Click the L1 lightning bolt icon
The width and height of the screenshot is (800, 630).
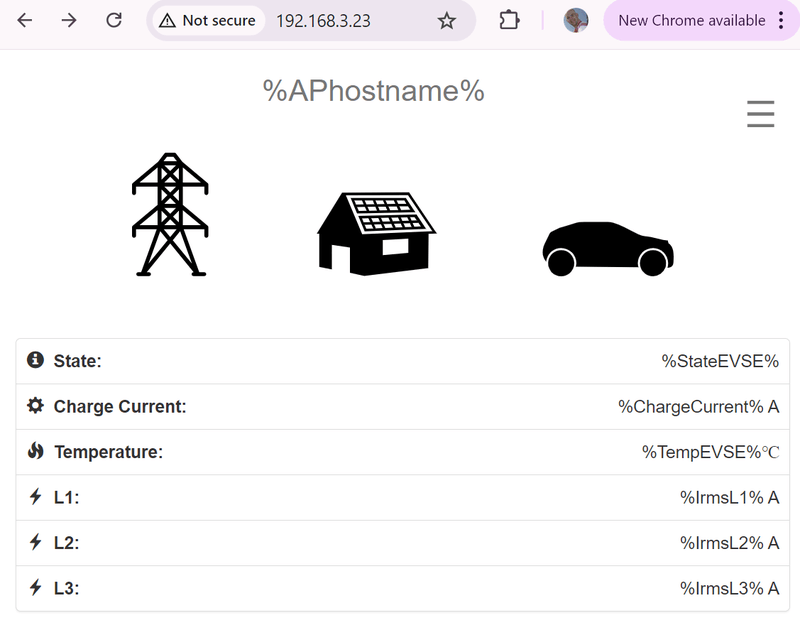35,497
